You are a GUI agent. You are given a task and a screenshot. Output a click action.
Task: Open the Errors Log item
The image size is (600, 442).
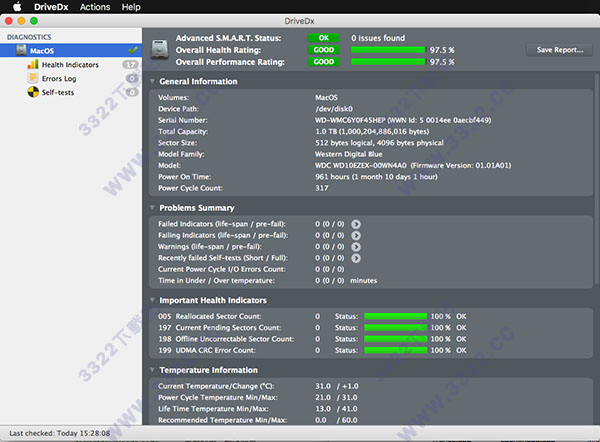[59, 78]
